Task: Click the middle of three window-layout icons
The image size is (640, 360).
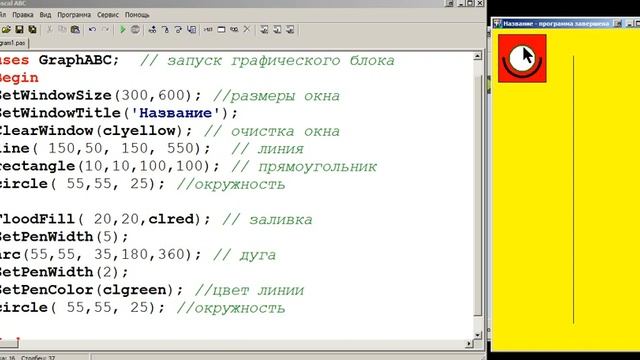Action: (277, 30)
